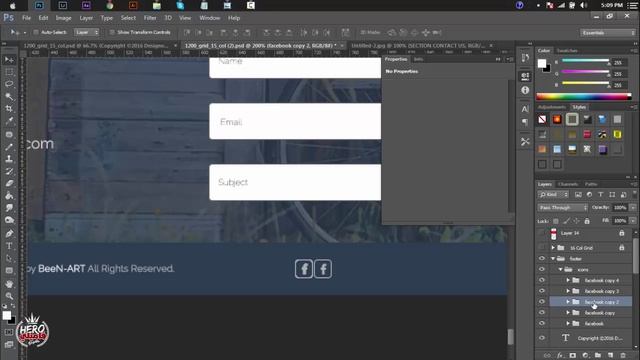Open the Character panel icon

(x=525, y=109)
